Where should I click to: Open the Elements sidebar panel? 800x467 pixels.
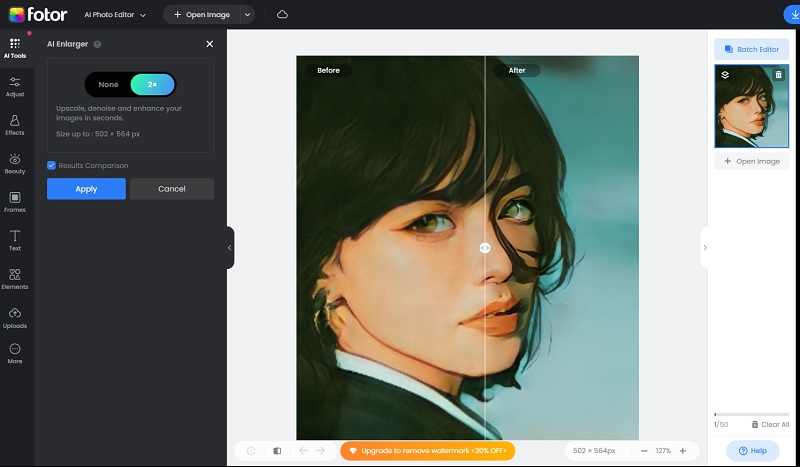pos(15,280)
